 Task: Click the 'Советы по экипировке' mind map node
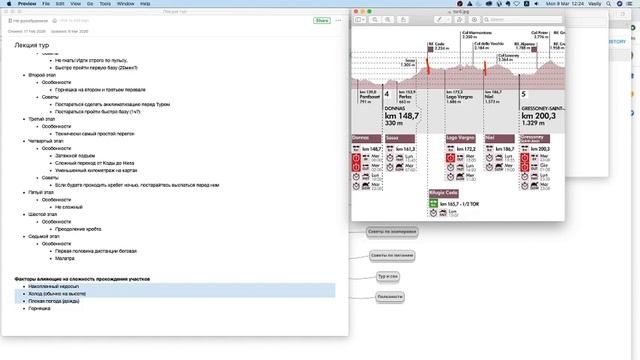click(x=392, y=232)
